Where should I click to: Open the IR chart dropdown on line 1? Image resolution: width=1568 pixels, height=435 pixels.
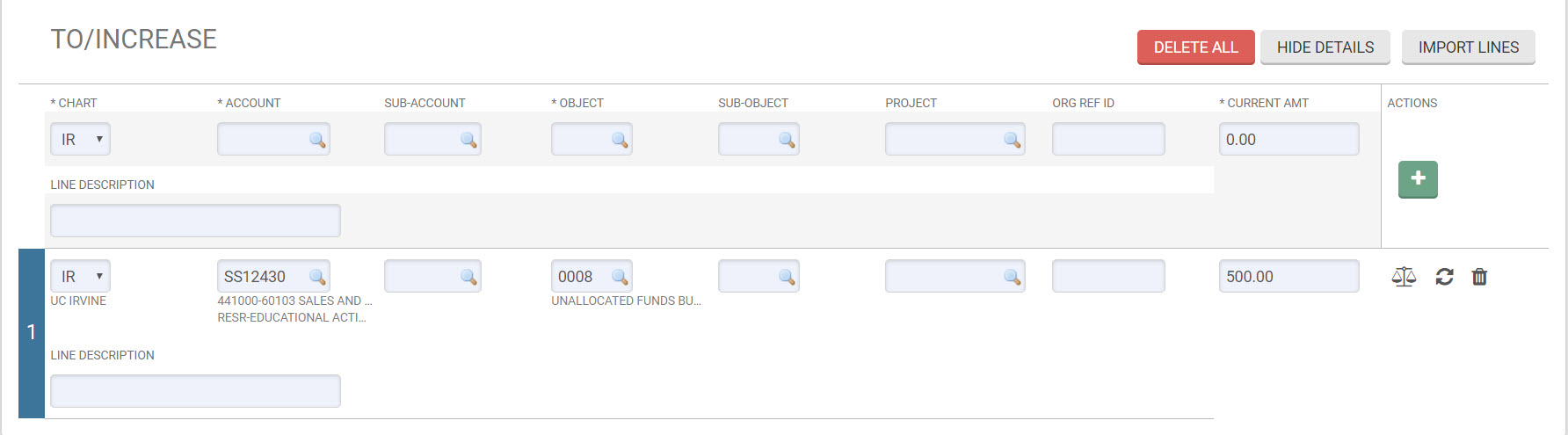pyautogui.click(x=80, y=276)
